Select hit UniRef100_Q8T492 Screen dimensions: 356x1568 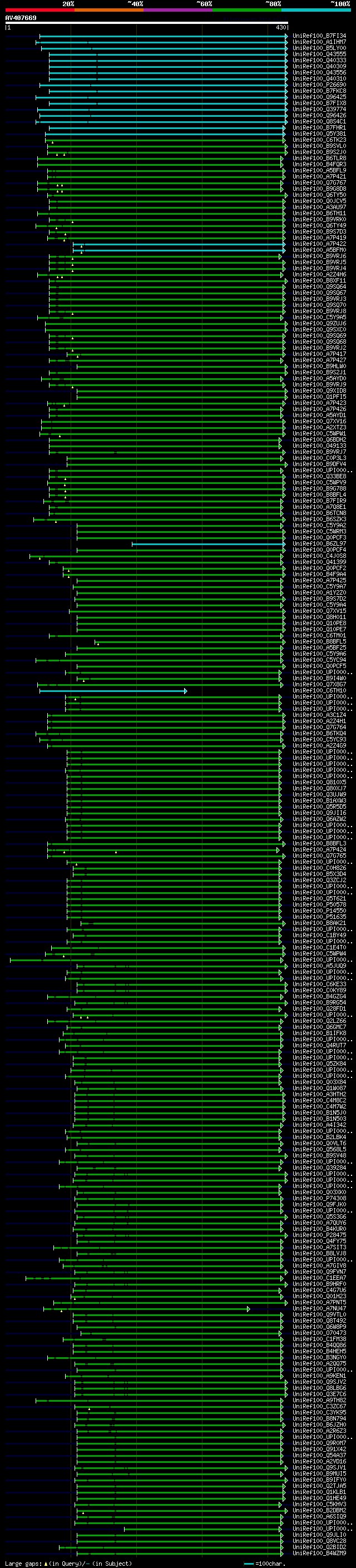coord(319,1321)
